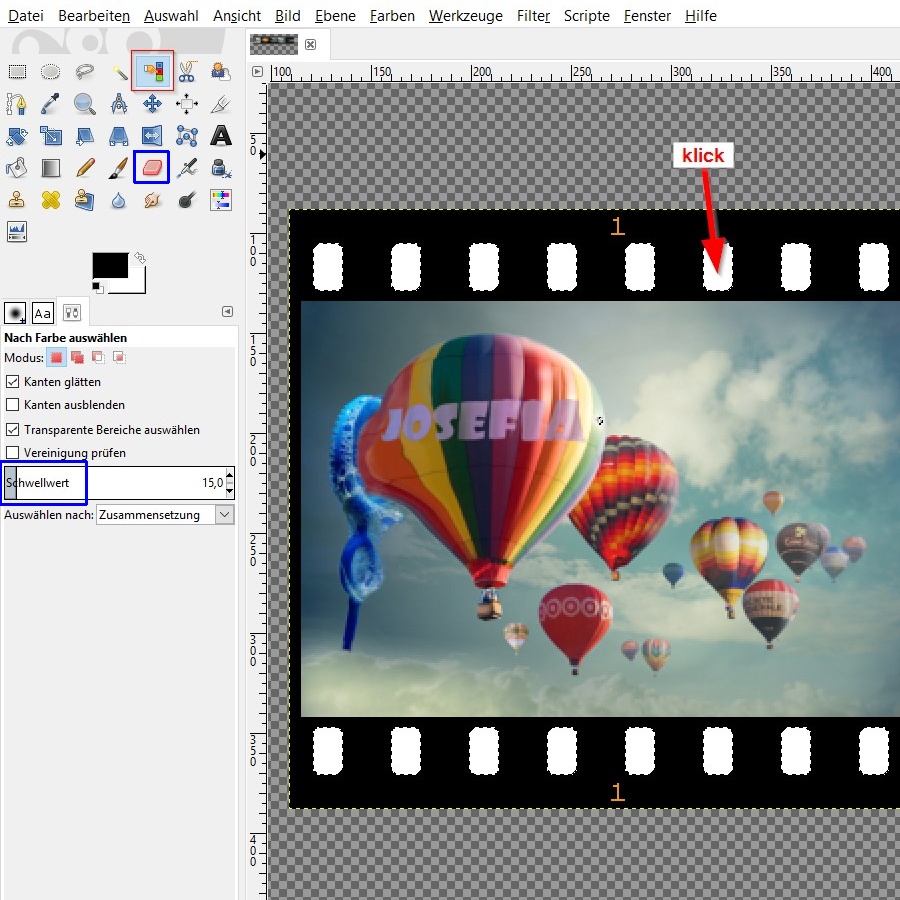Image resolution: width=900 pixels, height=900 pixels.
Task: Select the Select by Color tool
Action: coord(152,71)
